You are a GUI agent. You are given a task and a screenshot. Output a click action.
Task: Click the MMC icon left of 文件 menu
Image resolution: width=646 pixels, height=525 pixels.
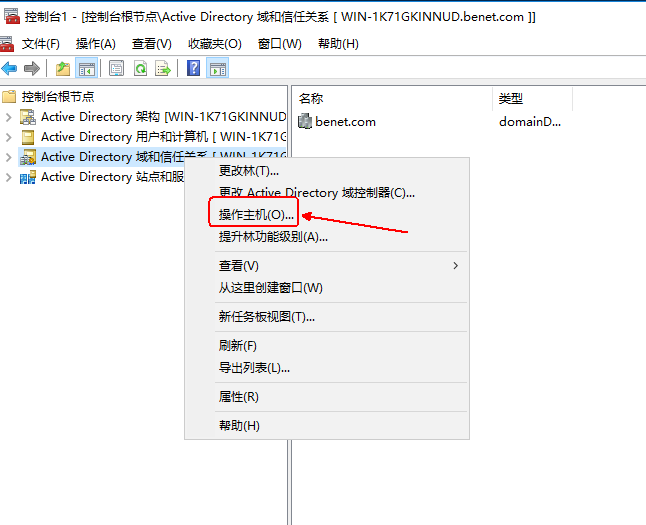[x=7, y=44]
